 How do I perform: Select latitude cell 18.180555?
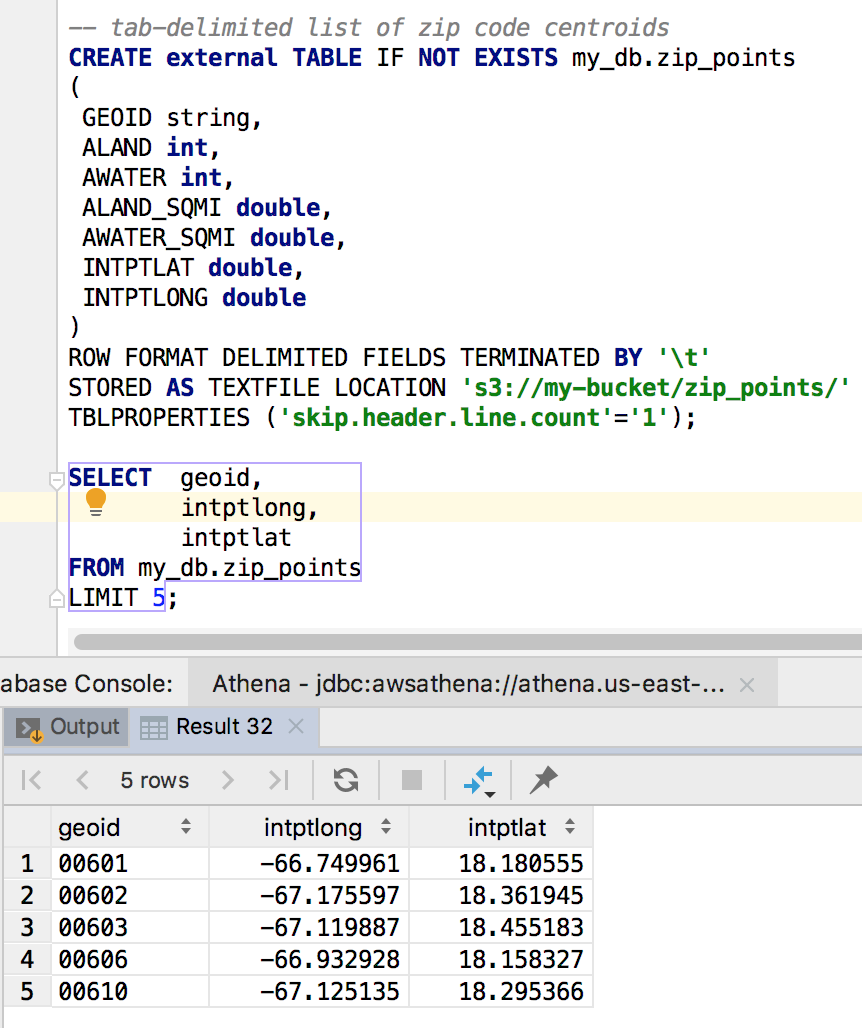coord(501,863)
